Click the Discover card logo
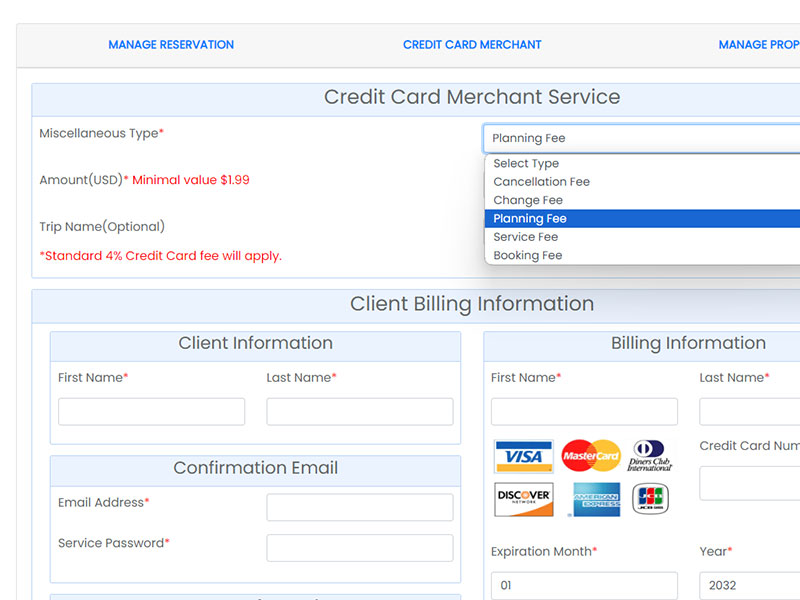Screen dimensions: 800x600 523,499
